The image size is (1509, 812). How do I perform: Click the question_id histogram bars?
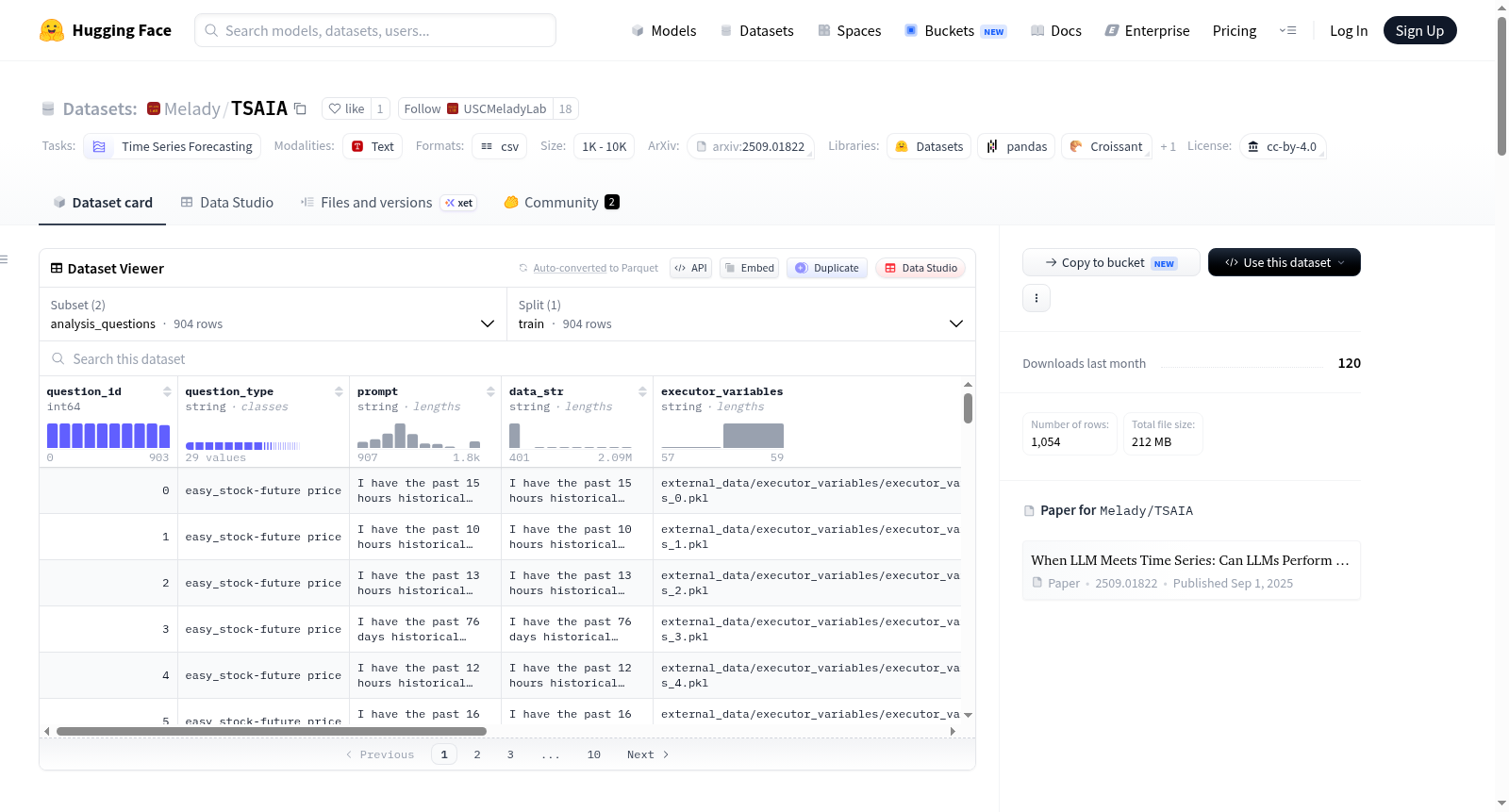click(x=108, y=436)
